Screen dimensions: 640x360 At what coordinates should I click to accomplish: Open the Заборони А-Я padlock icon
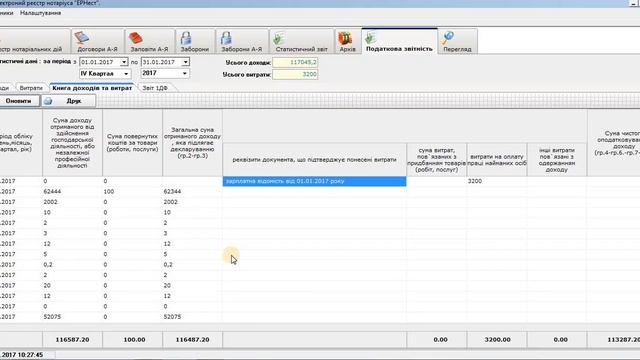tap(226, 38)
